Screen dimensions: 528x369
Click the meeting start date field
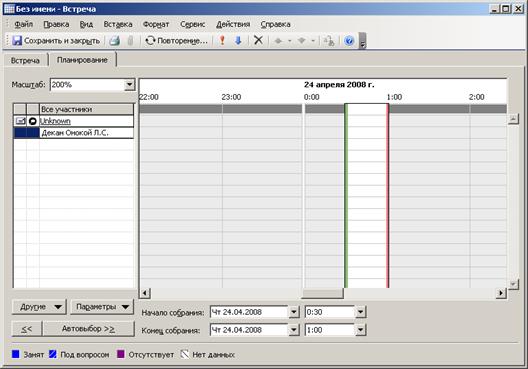[x=249, y=312]
